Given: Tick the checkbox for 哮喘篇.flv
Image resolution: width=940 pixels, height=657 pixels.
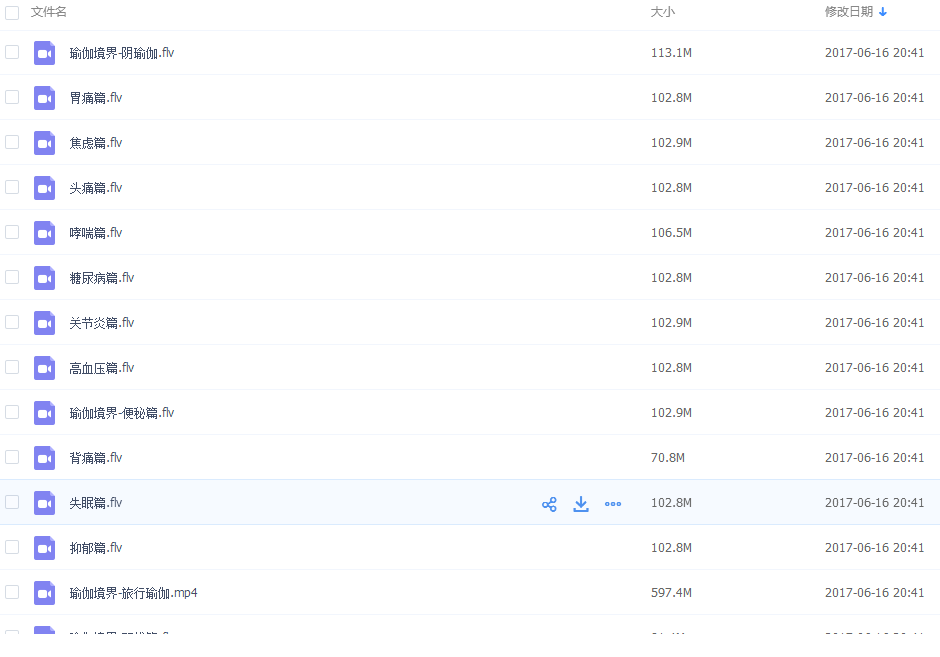Looking at the screenshot, I should pyautogui.click(x=12, y=232).
